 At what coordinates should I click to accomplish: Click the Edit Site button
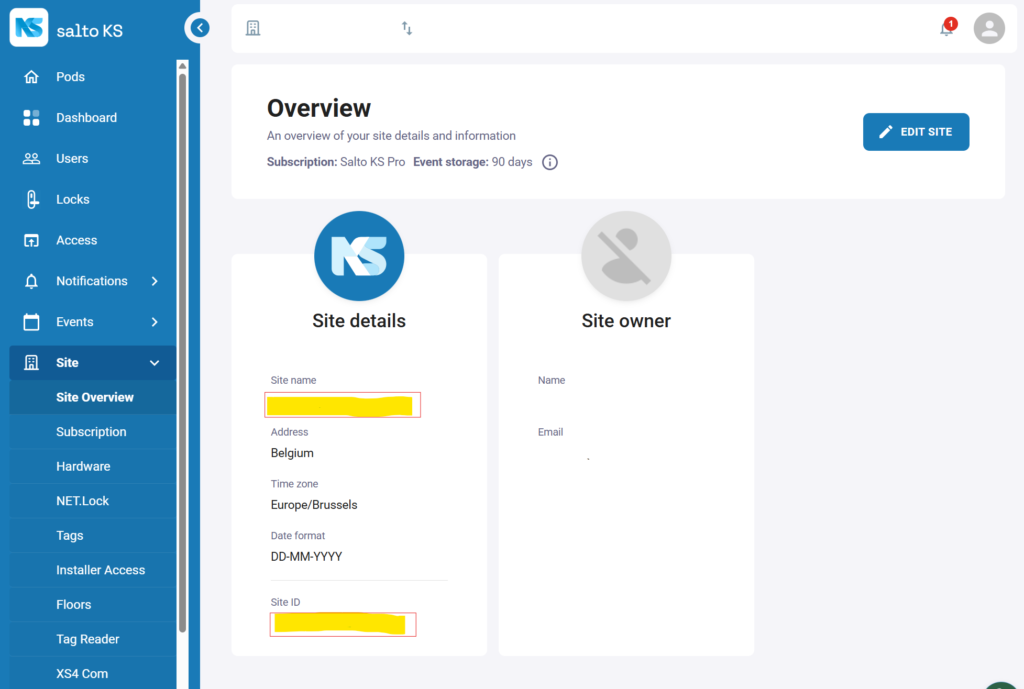pos(915,132)
